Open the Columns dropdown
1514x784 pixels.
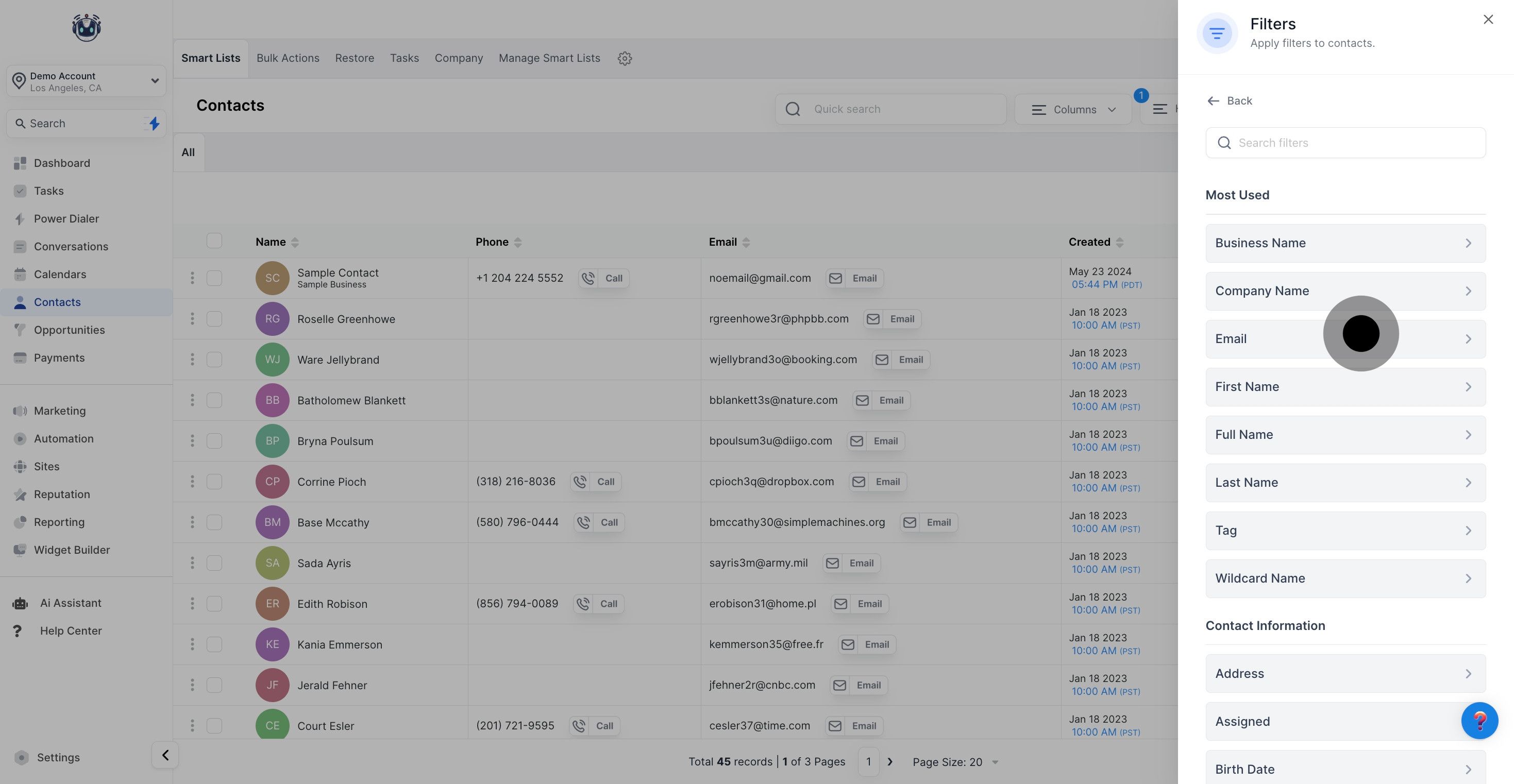pos(1073,109)
